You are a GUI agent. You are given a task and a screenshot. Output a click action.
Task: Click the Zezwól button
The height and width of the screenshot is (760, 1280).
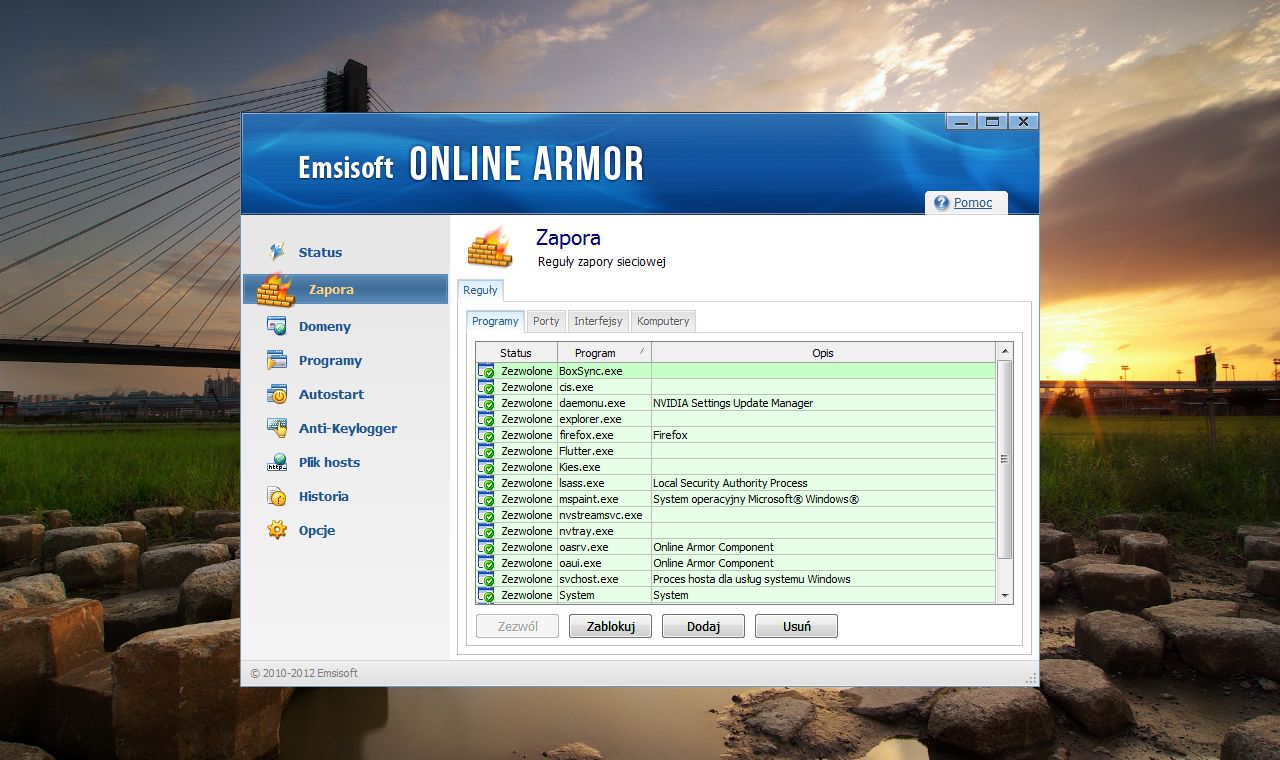[517, 626]
